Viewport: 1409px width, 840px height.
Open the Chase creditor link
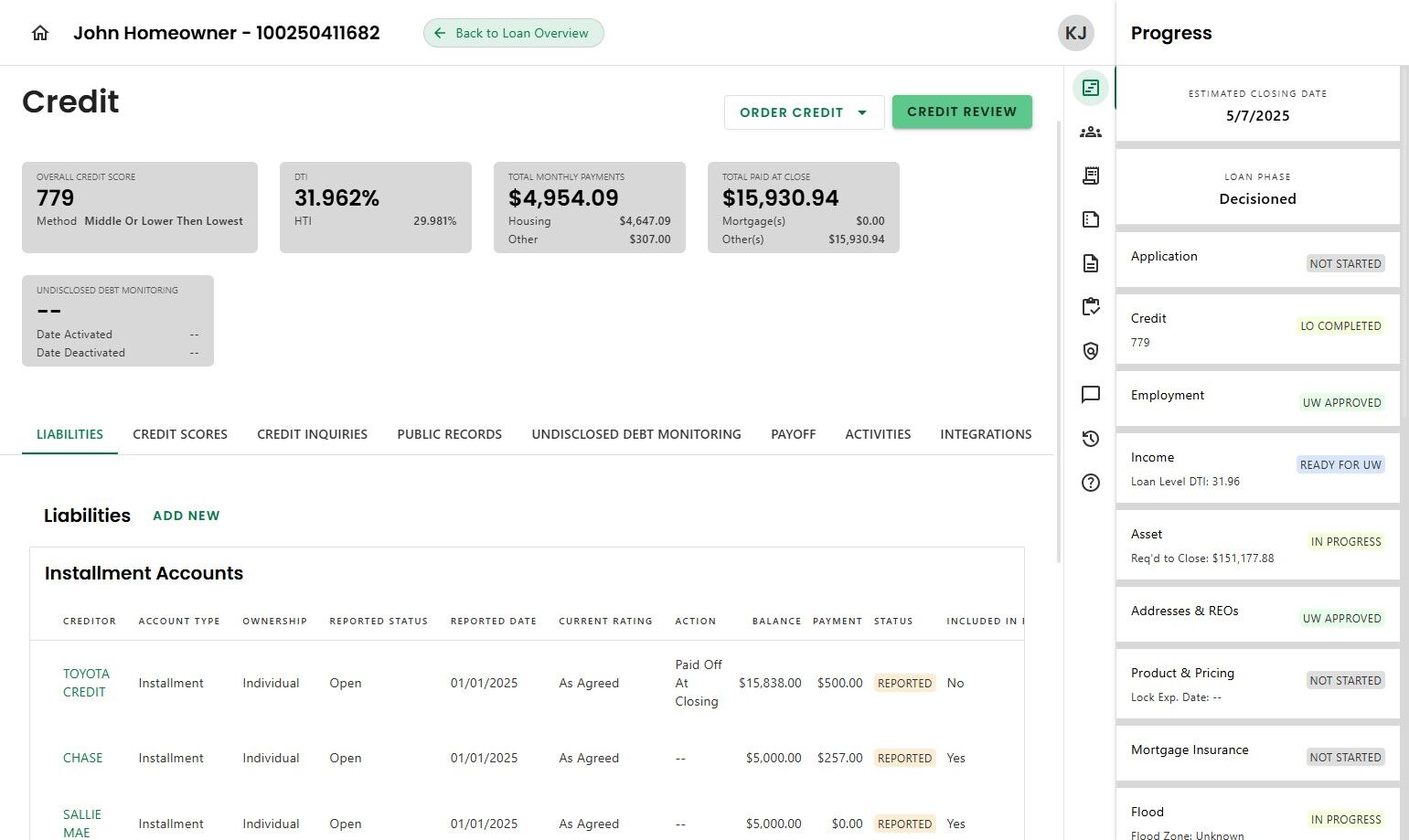coord(82,758)
